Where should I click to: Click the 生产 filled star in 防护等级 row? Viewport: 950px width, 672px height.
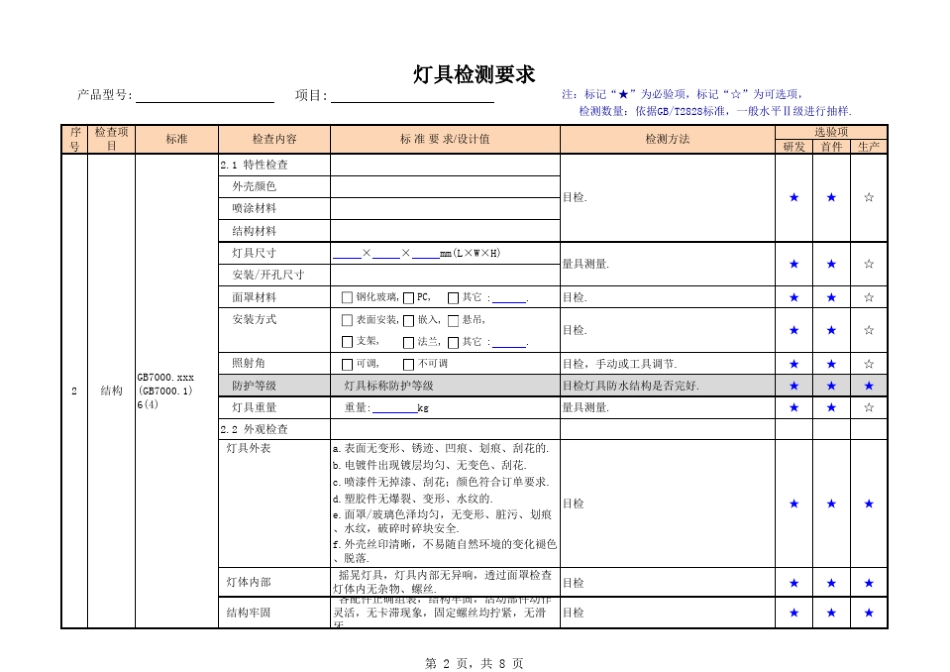click(x=869, y=386)
